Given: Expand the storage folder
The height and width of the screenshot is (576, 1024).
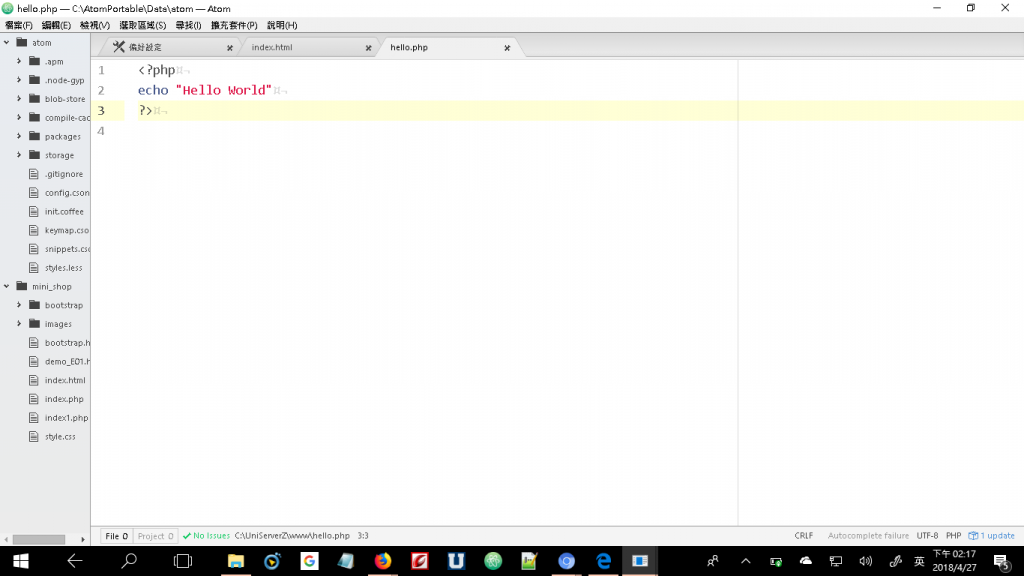Looking at the screenshot, I should [x=19, y=155].
